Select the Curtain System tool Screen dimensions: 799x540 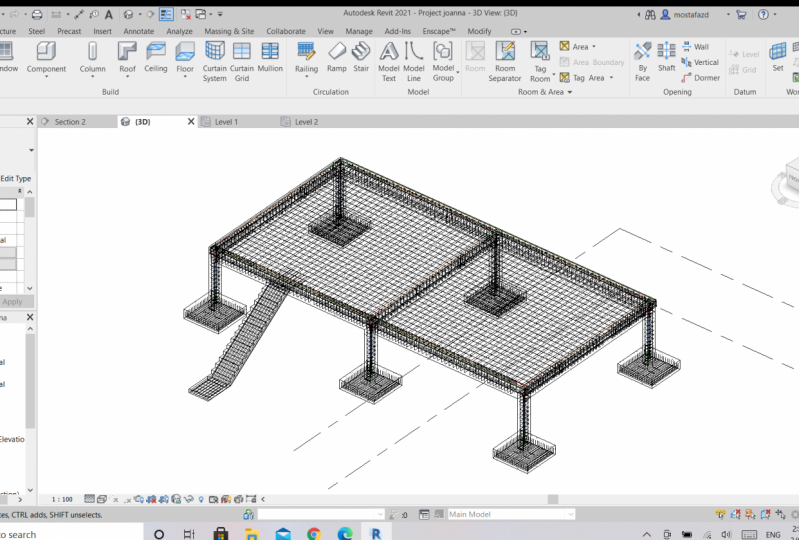click(215, 62)
